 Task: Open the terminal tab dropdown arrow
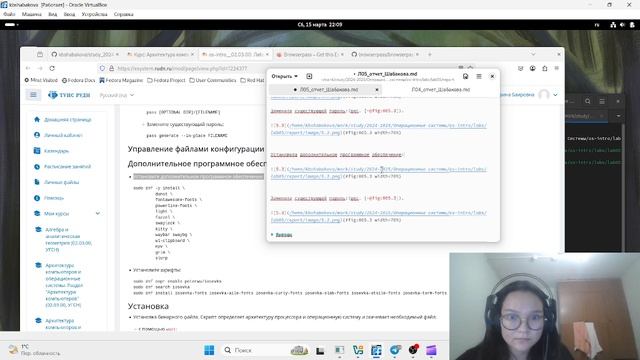pyautogui.click(x=618, y=116)
